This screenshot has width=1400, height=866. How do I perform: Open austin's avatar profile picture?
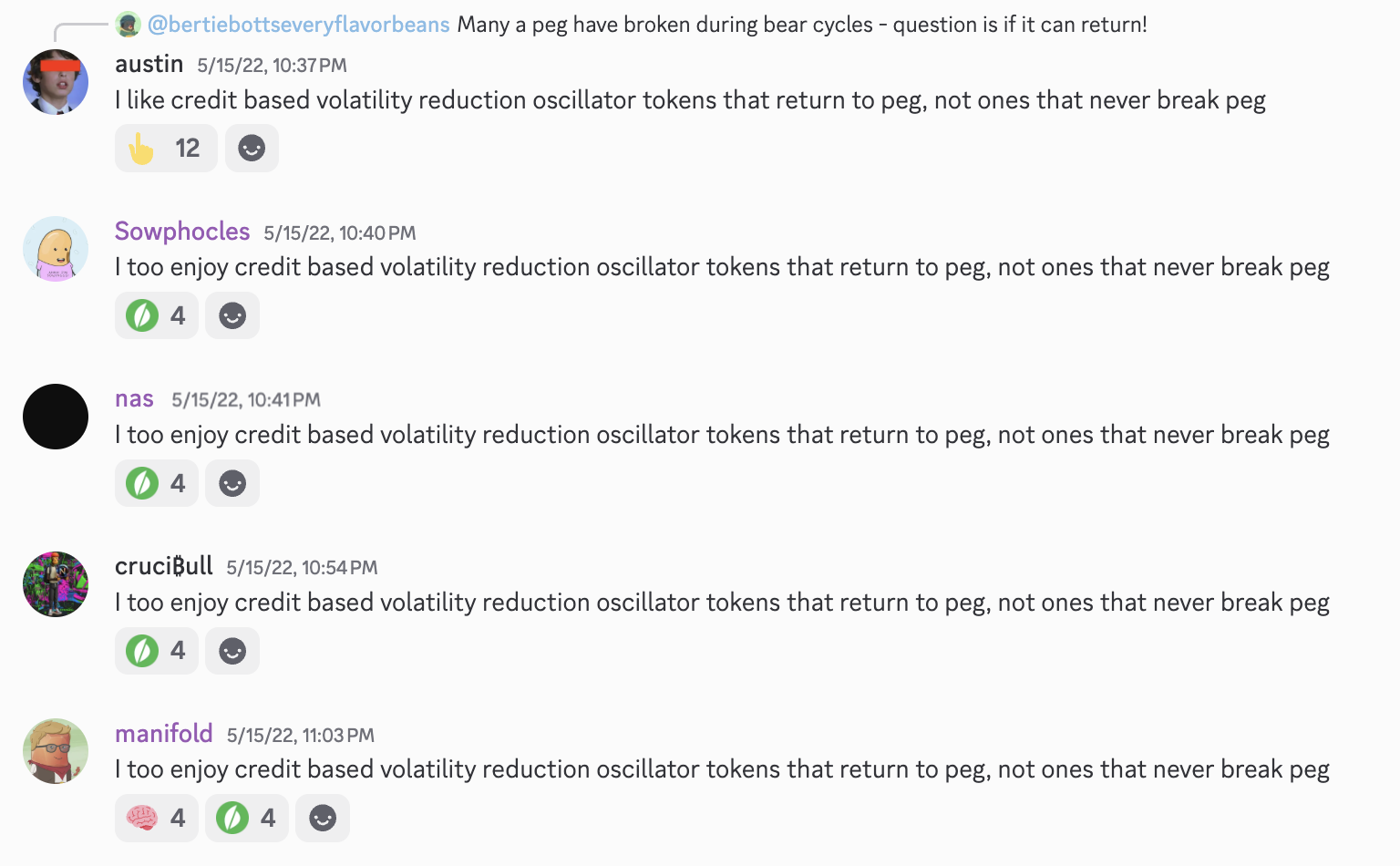point(56,82)
